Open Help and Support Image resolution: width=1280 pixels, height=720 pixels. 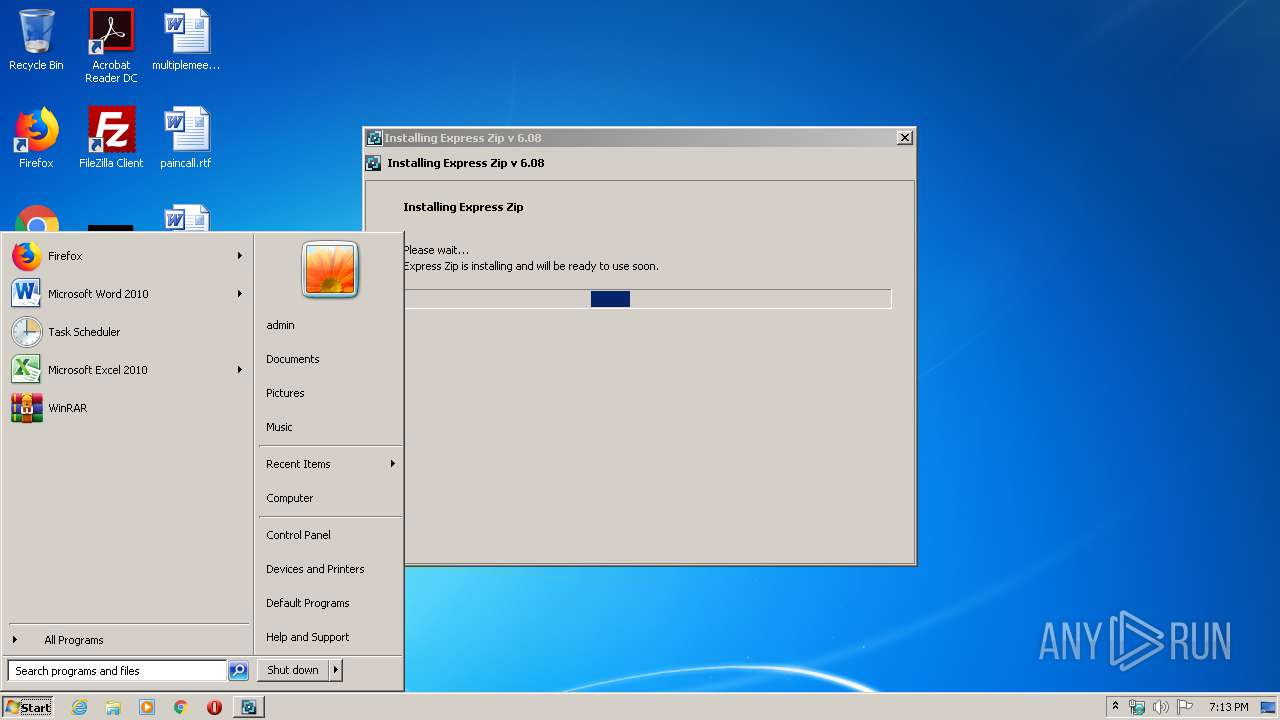[x=308, y=637]
